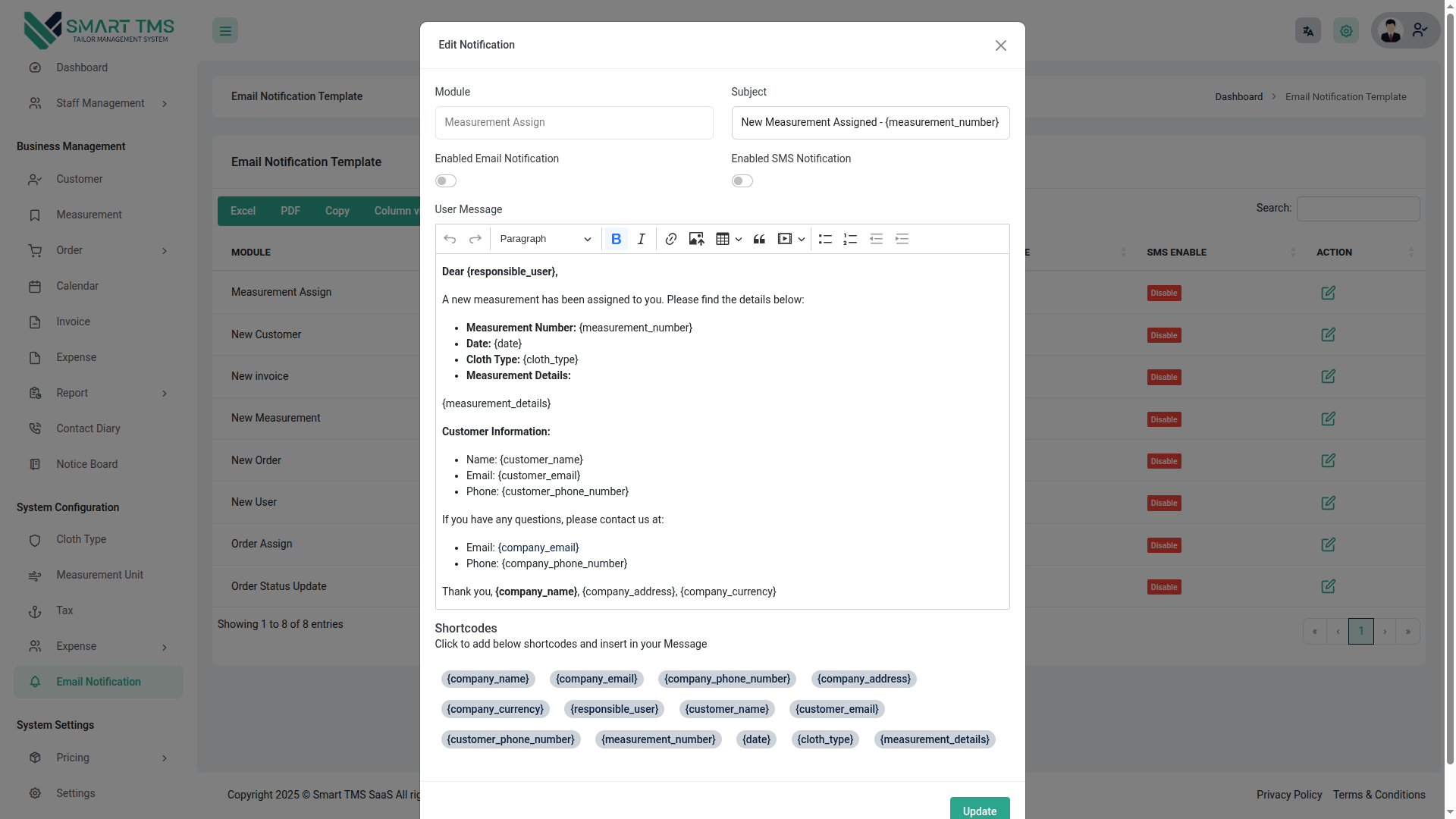Click the block quote icon

[x=759, y=239]
